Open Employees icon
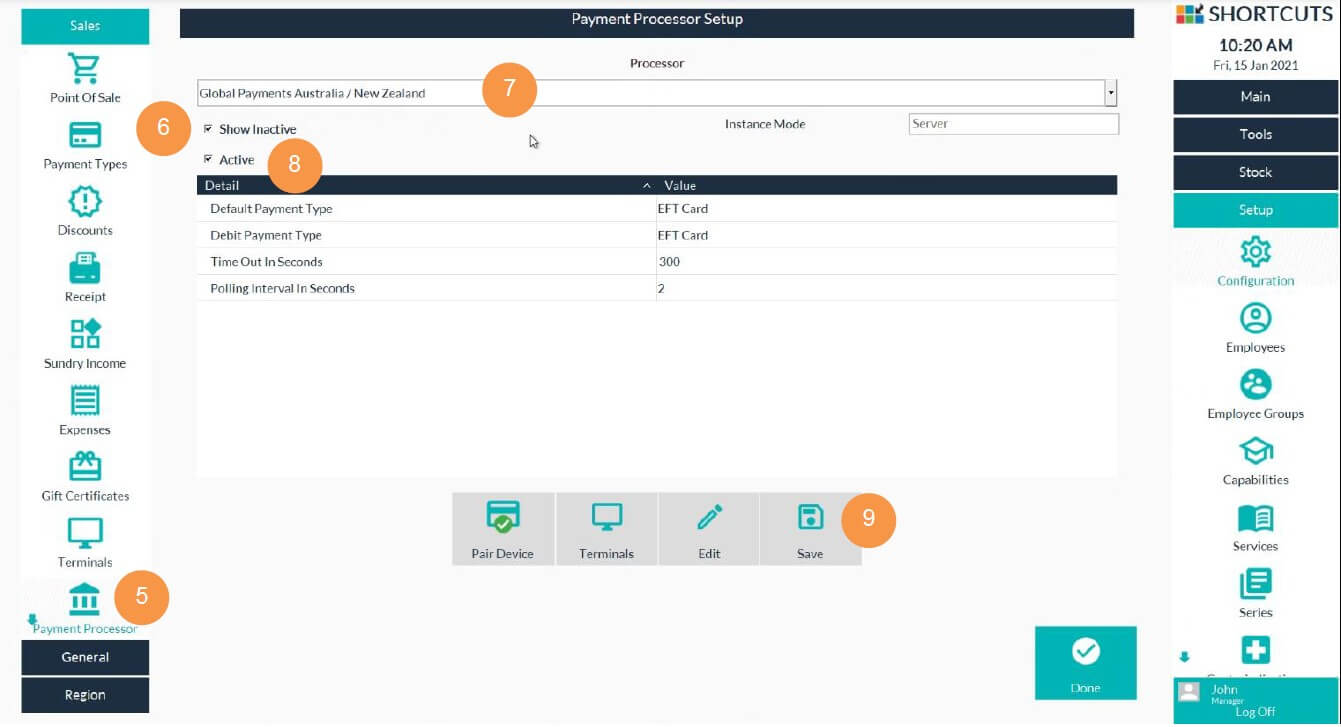 pyautogui.click(x=1255, y=318)
